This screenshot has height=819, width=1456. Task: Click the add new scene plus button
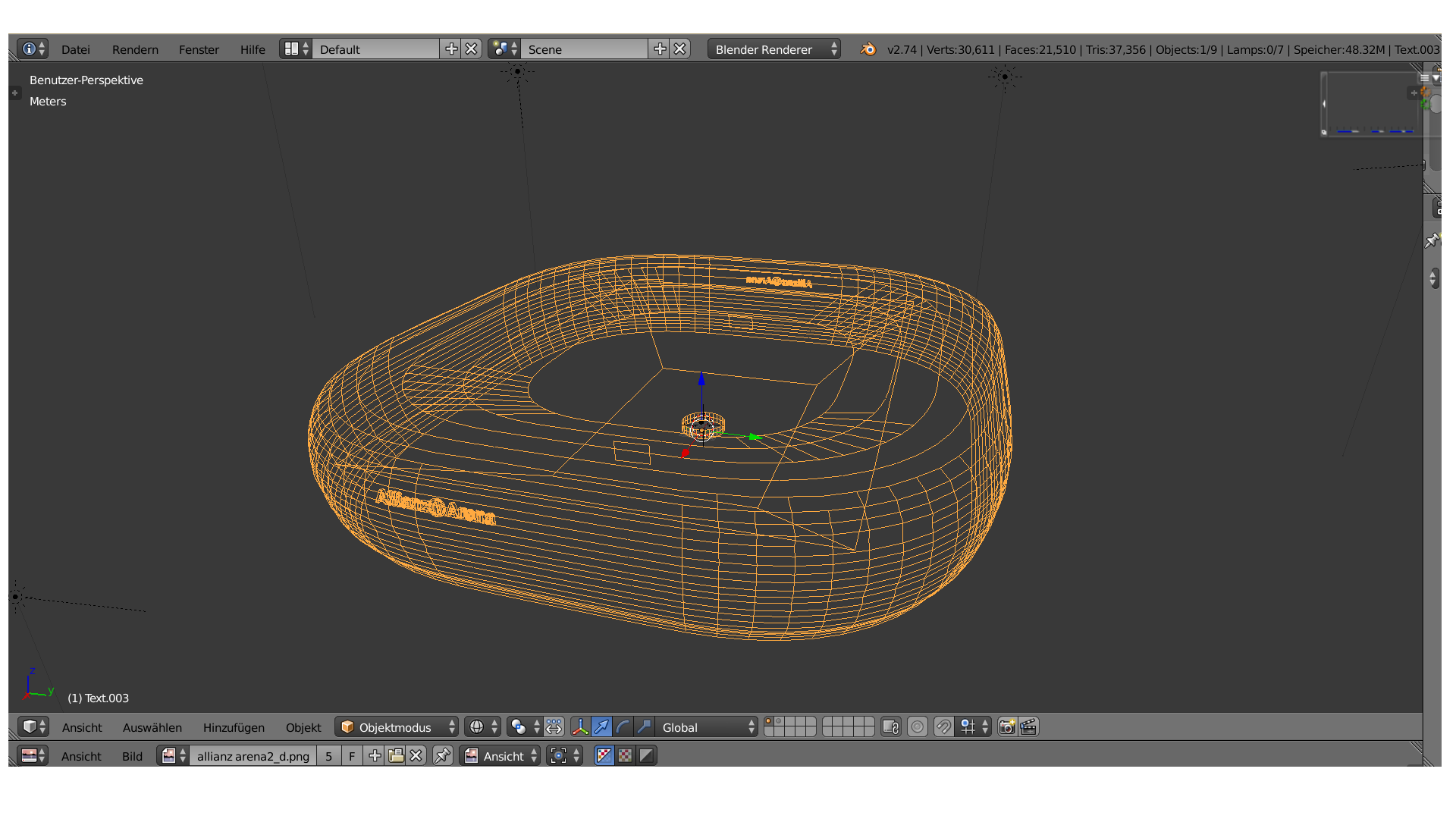pyautogui.click(x=660, y=49)
